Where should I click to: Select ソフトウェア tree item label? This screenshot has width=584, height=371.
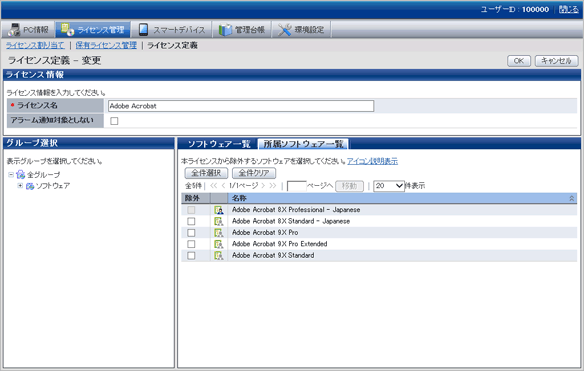point(53,186)
